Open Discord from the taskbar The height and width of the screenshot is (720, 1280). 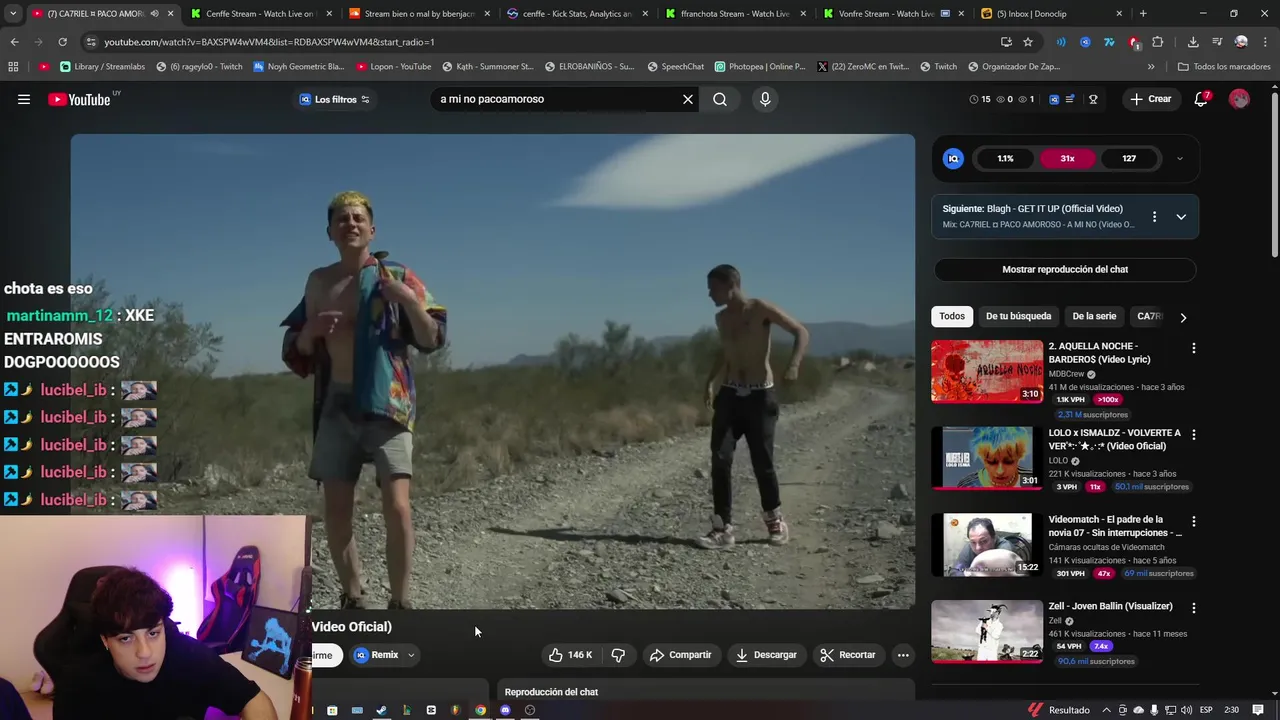[505, 710]
